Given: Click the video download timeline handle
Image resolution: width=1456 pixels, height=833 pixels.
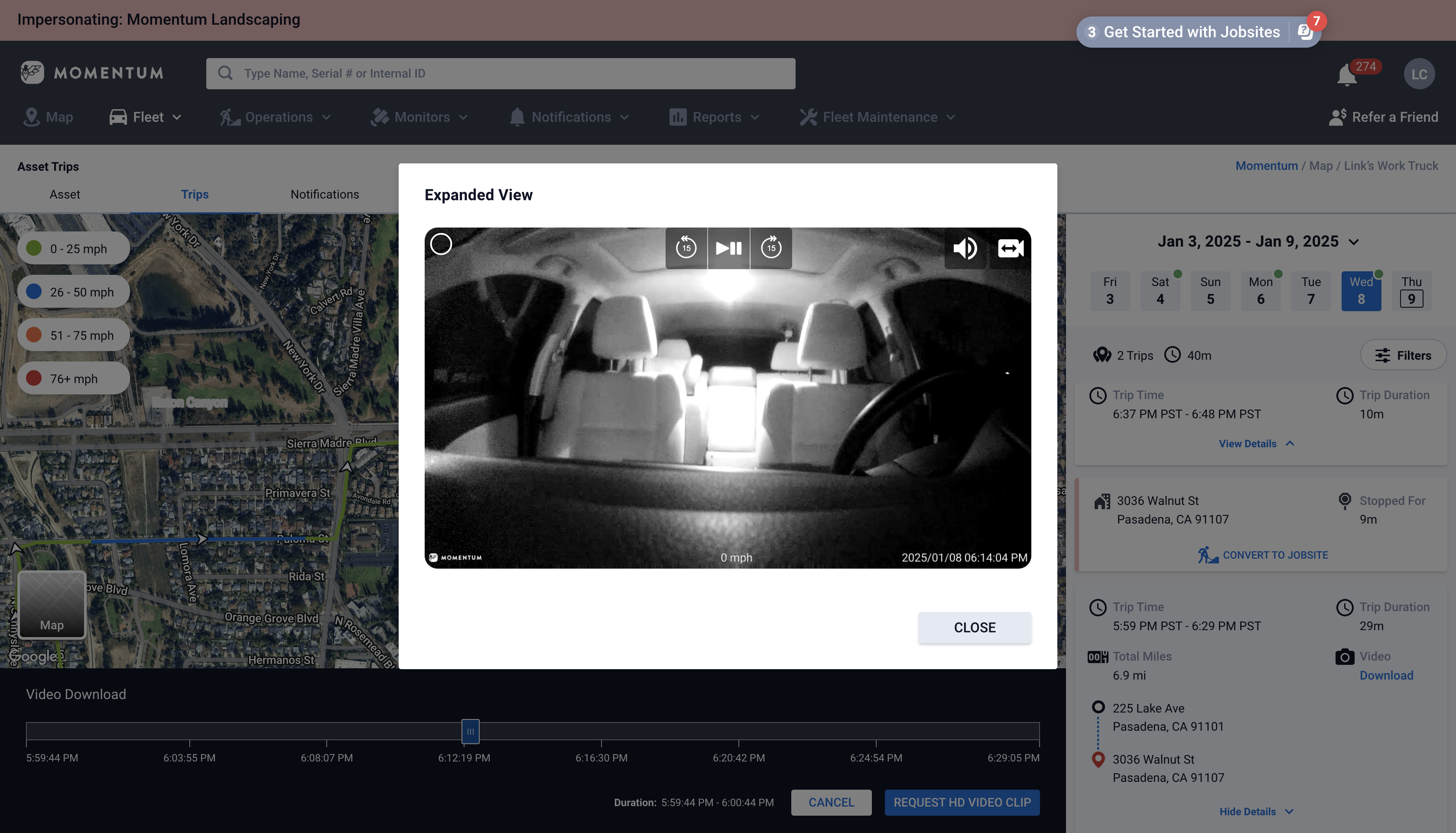Looking at the screenshot, I should coord(470,731).
